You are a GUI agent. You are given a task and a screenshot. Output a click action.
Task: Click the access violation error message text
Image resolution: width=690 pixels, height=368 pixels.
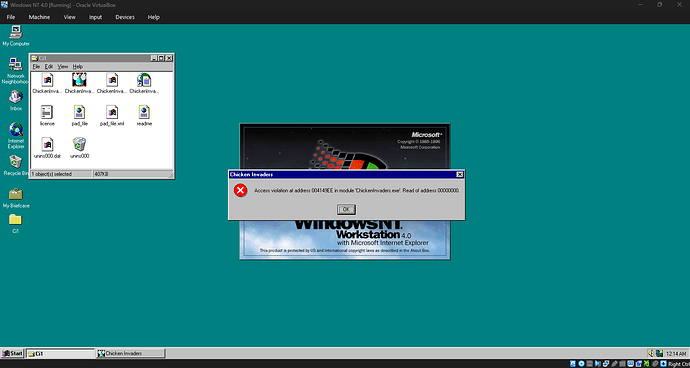(x=357, y=191)
